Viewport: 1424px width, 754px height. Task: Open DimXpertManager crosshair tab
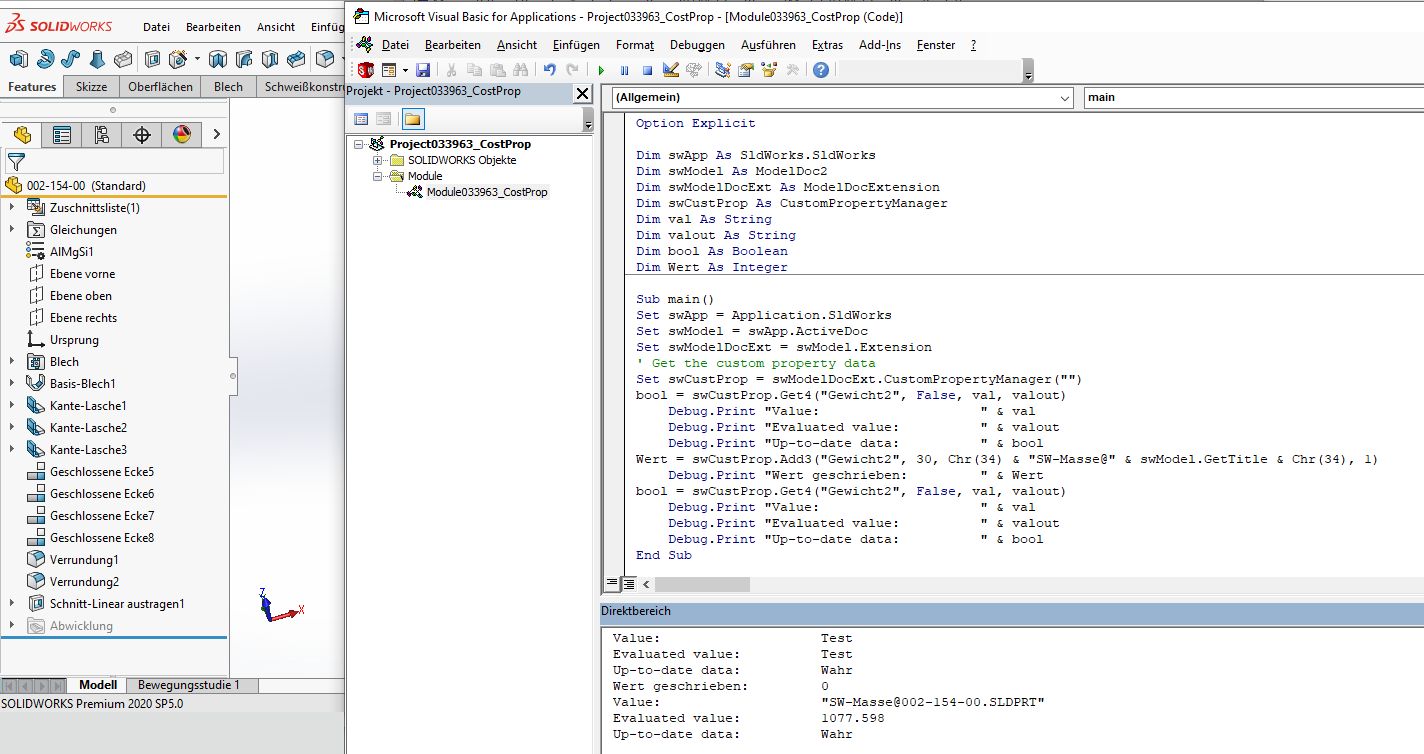coord(142,135)
